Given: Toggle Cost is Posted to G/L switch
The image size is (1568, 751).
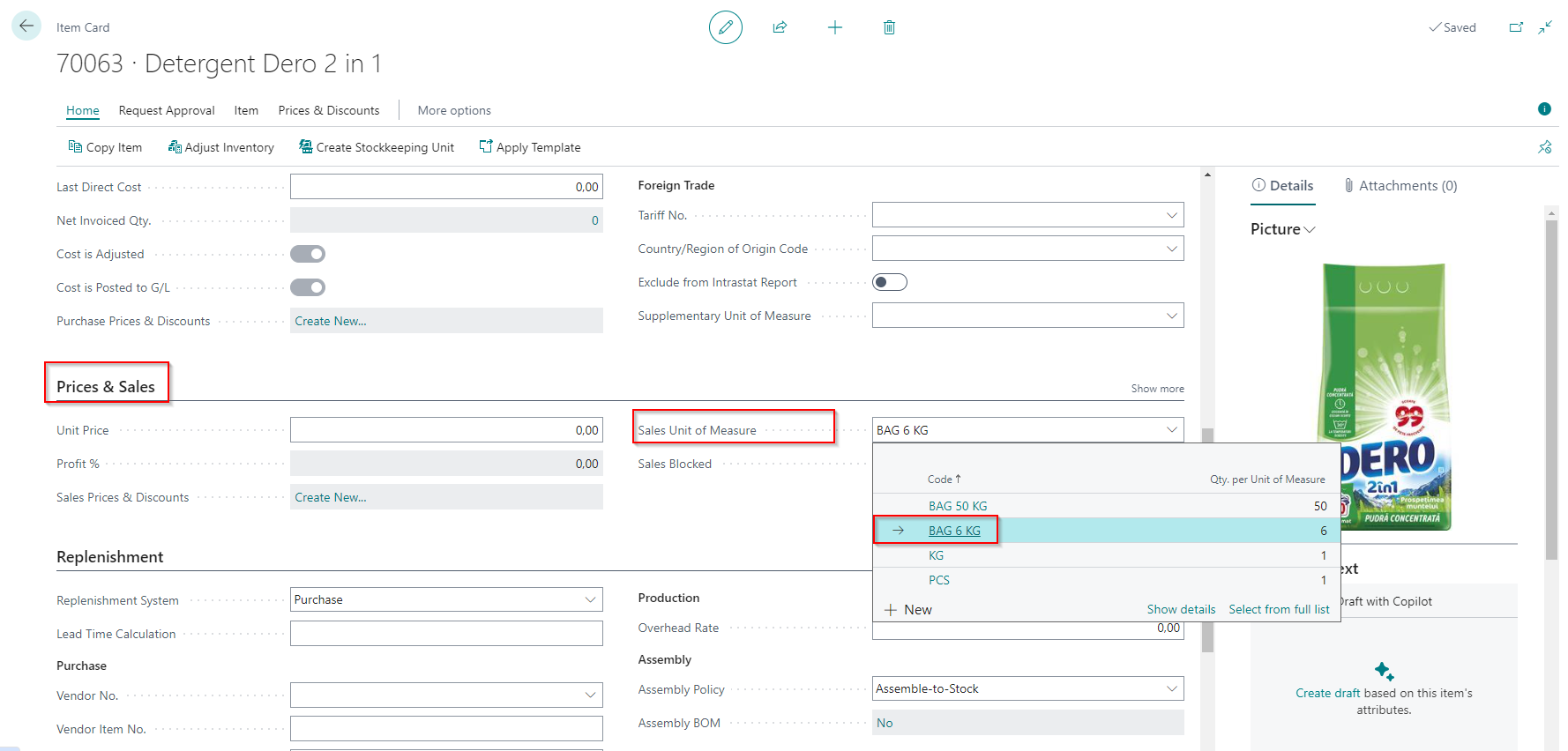Looking at the screenshot, I should pos(308,287).
